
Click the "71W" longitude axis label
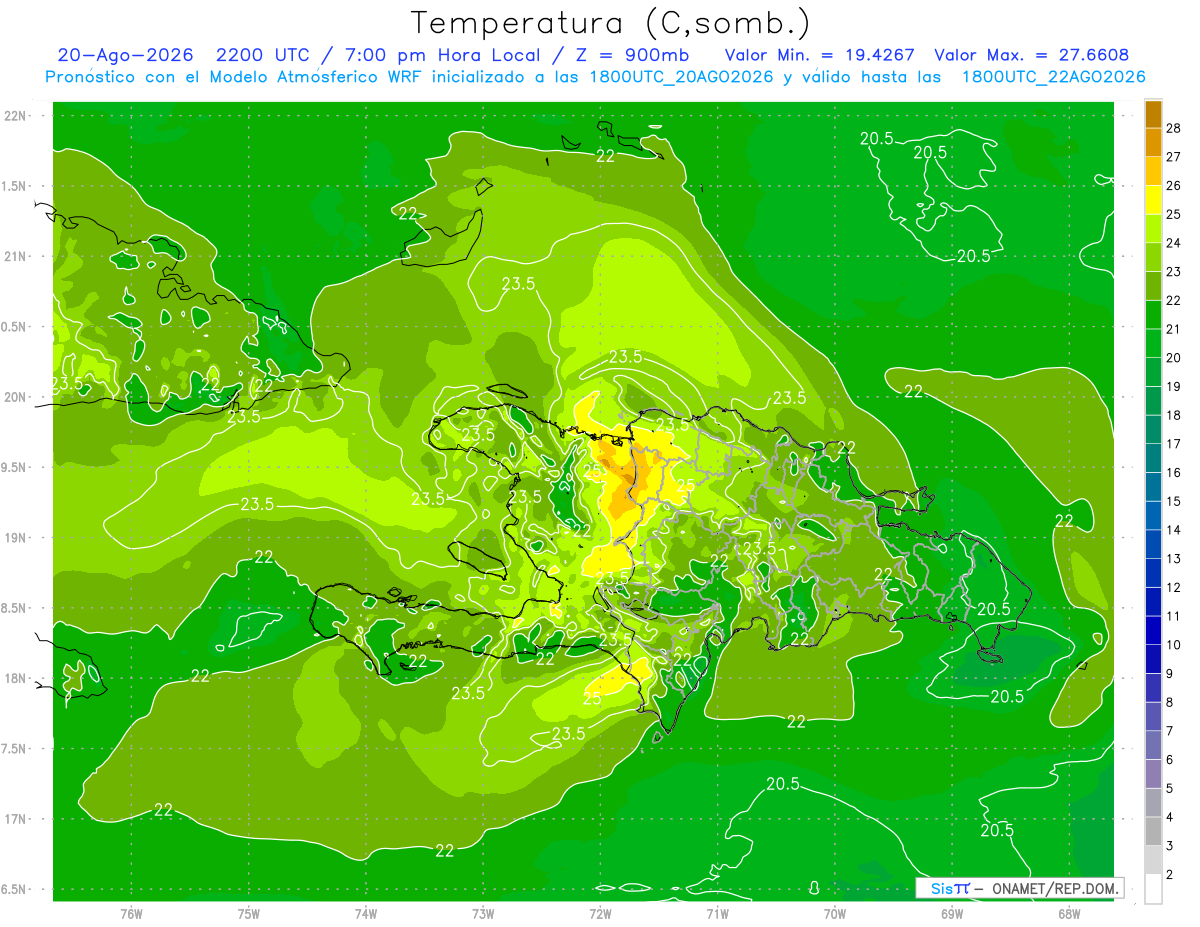point(717,913)
